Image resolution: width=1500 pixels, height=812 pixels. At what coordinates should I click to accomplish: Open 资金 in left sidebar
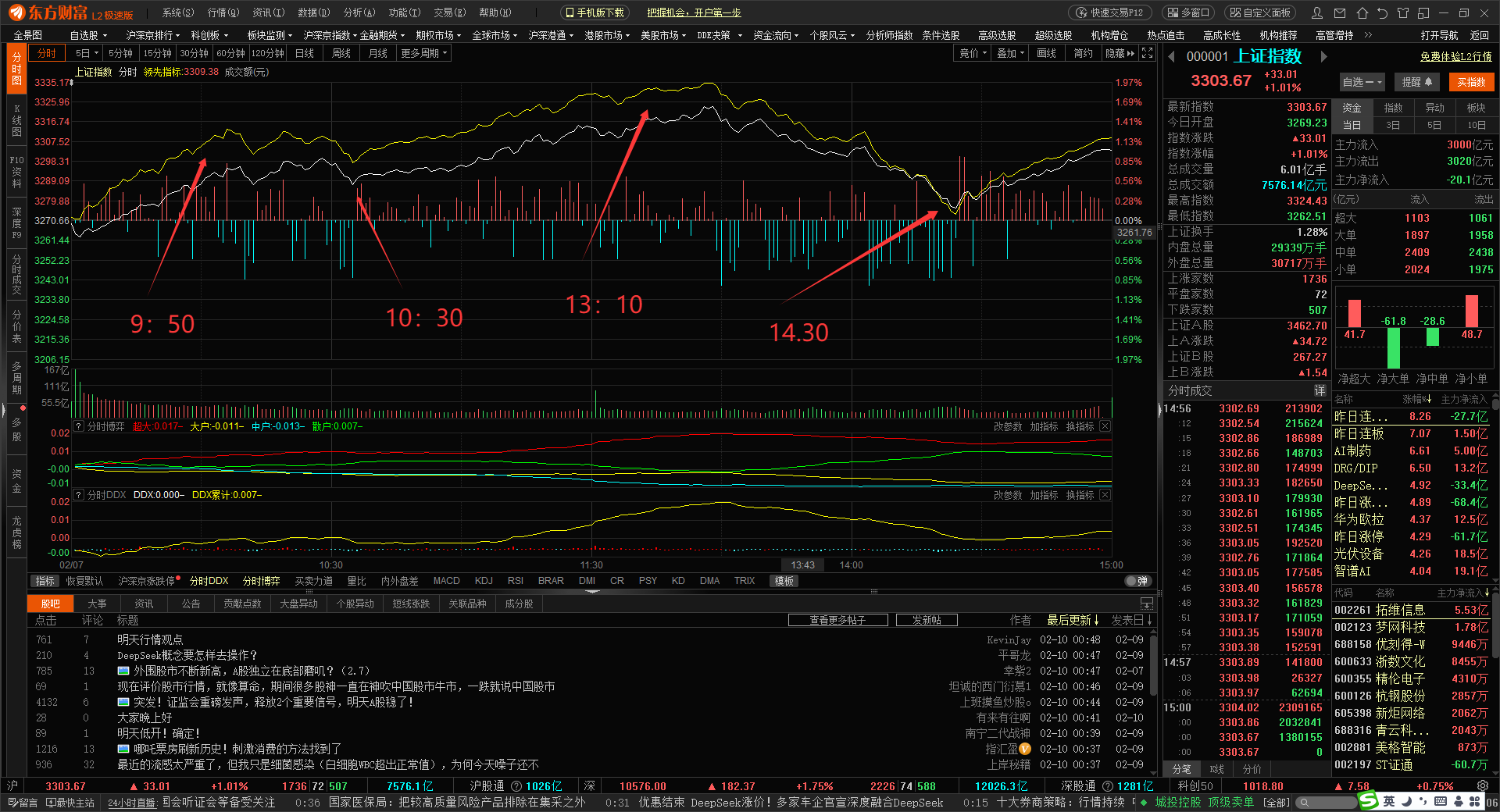[16, 480]
